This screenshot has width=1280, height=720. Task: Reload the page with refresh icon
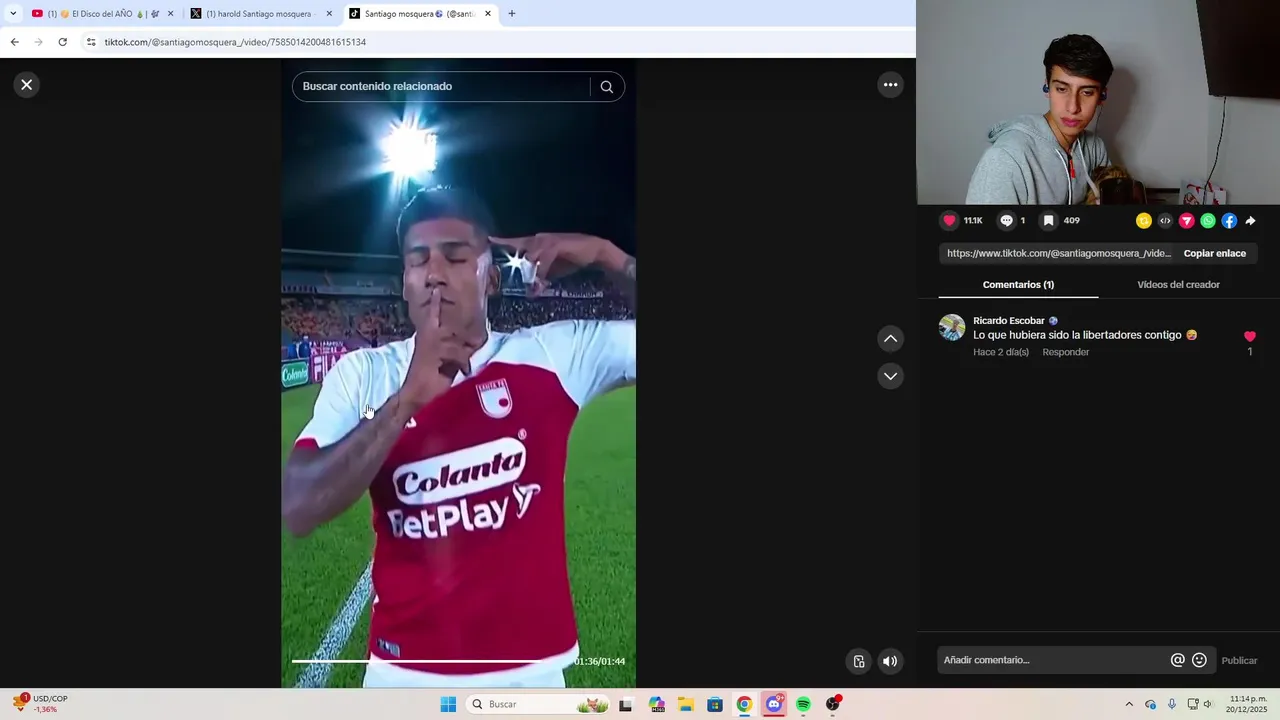62,42
